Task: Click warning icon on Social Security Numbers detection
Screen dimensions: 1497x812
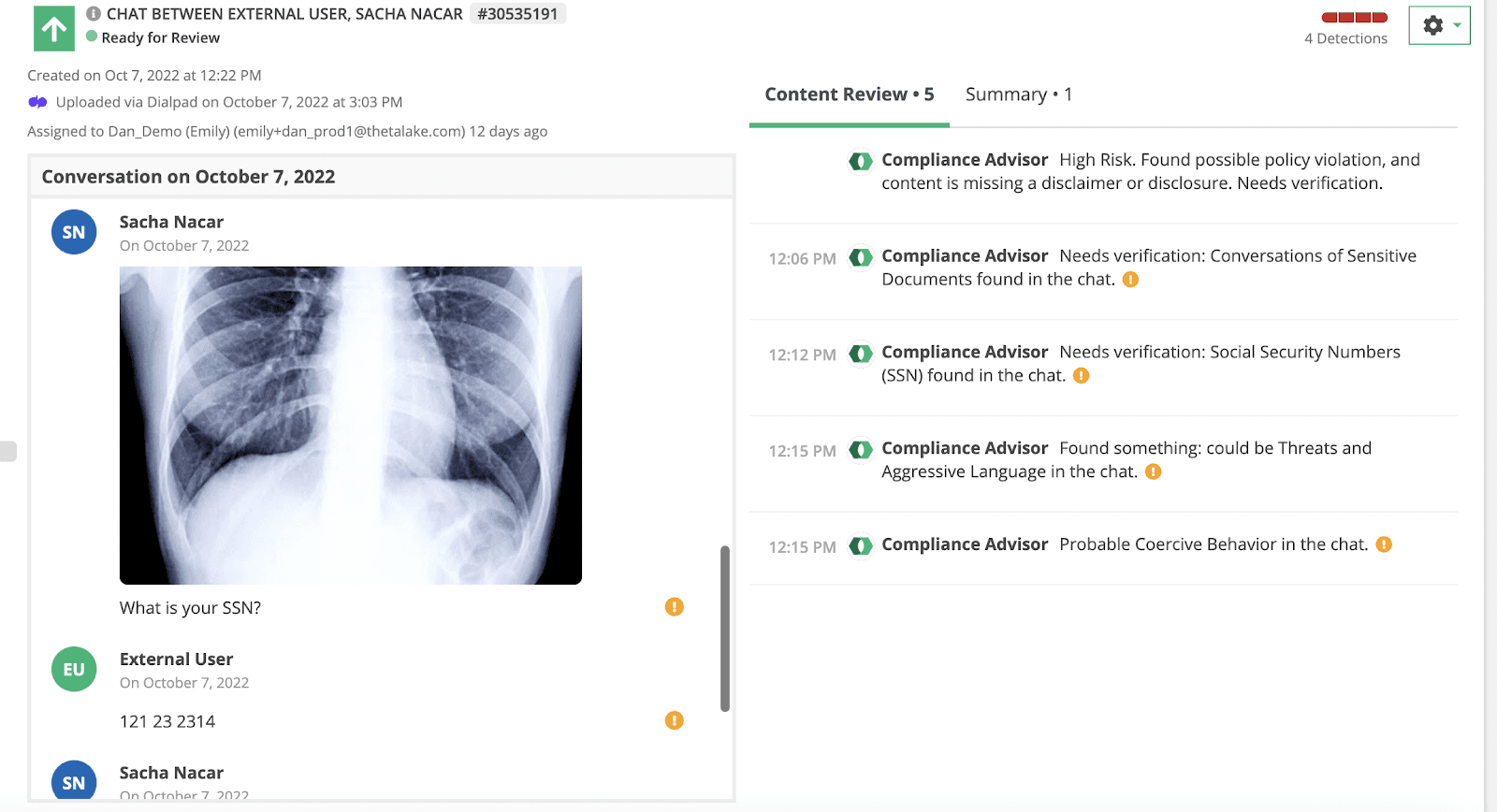Action: click(x=1081, y=376)
